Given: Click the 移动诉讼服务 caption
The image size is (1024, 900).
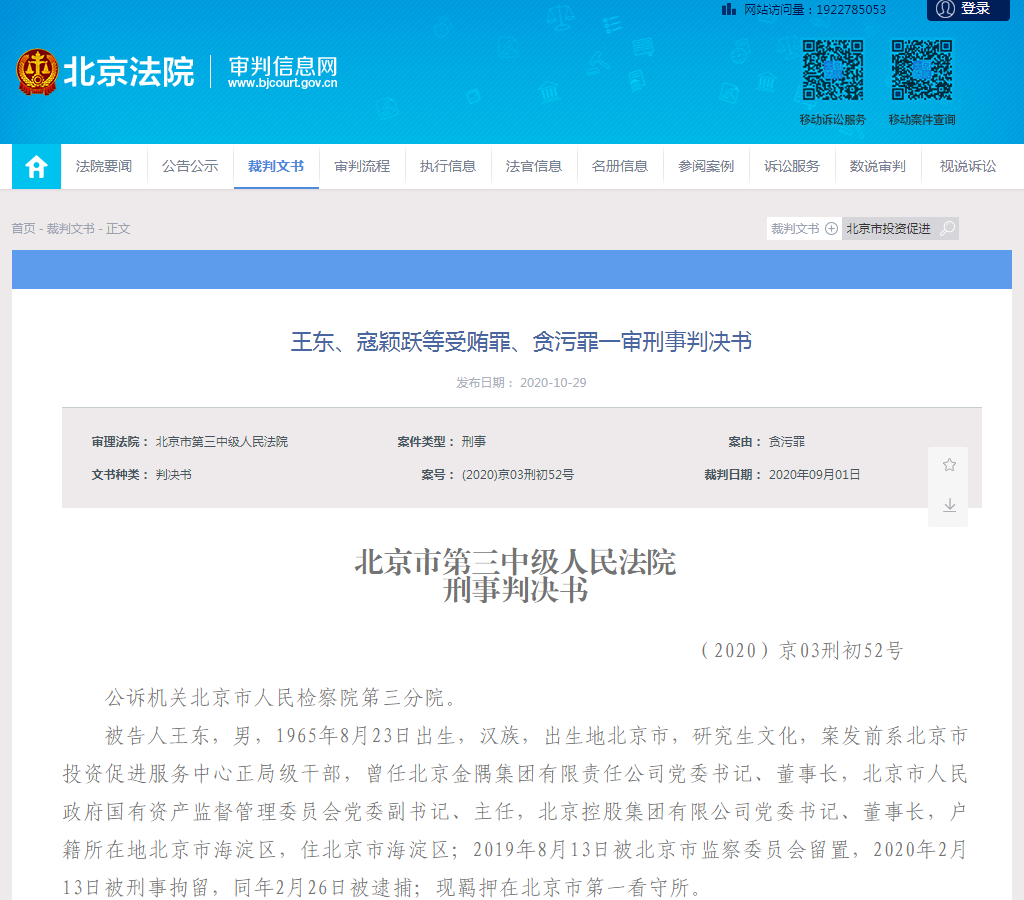Looking at the screenshot, I should [x=833, y=120].
